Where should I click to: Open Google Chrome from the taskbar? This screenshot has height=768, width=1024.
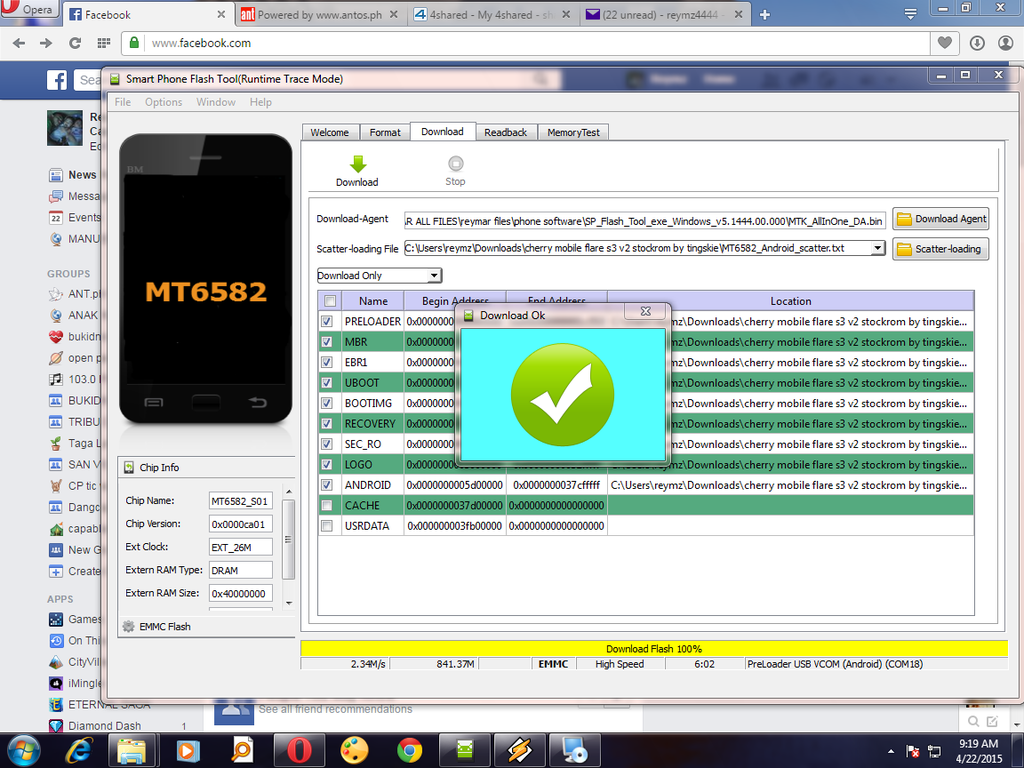tap(409, 749)
